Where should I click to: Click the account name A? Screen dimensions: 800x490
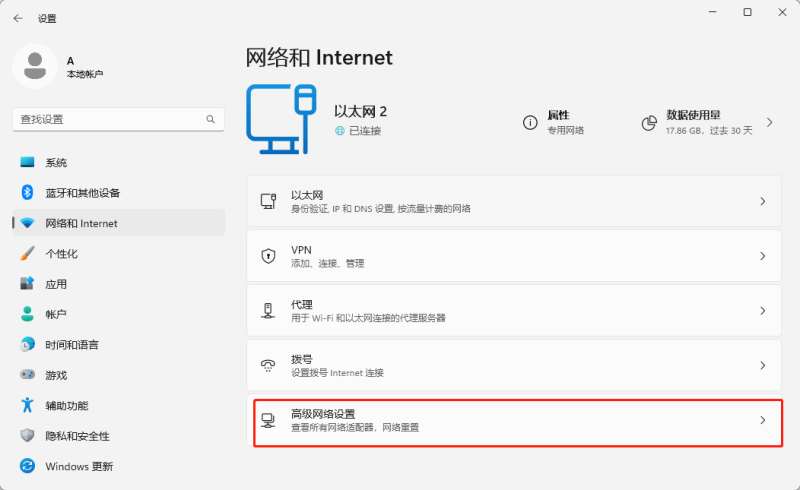click(x=70, y=61)
